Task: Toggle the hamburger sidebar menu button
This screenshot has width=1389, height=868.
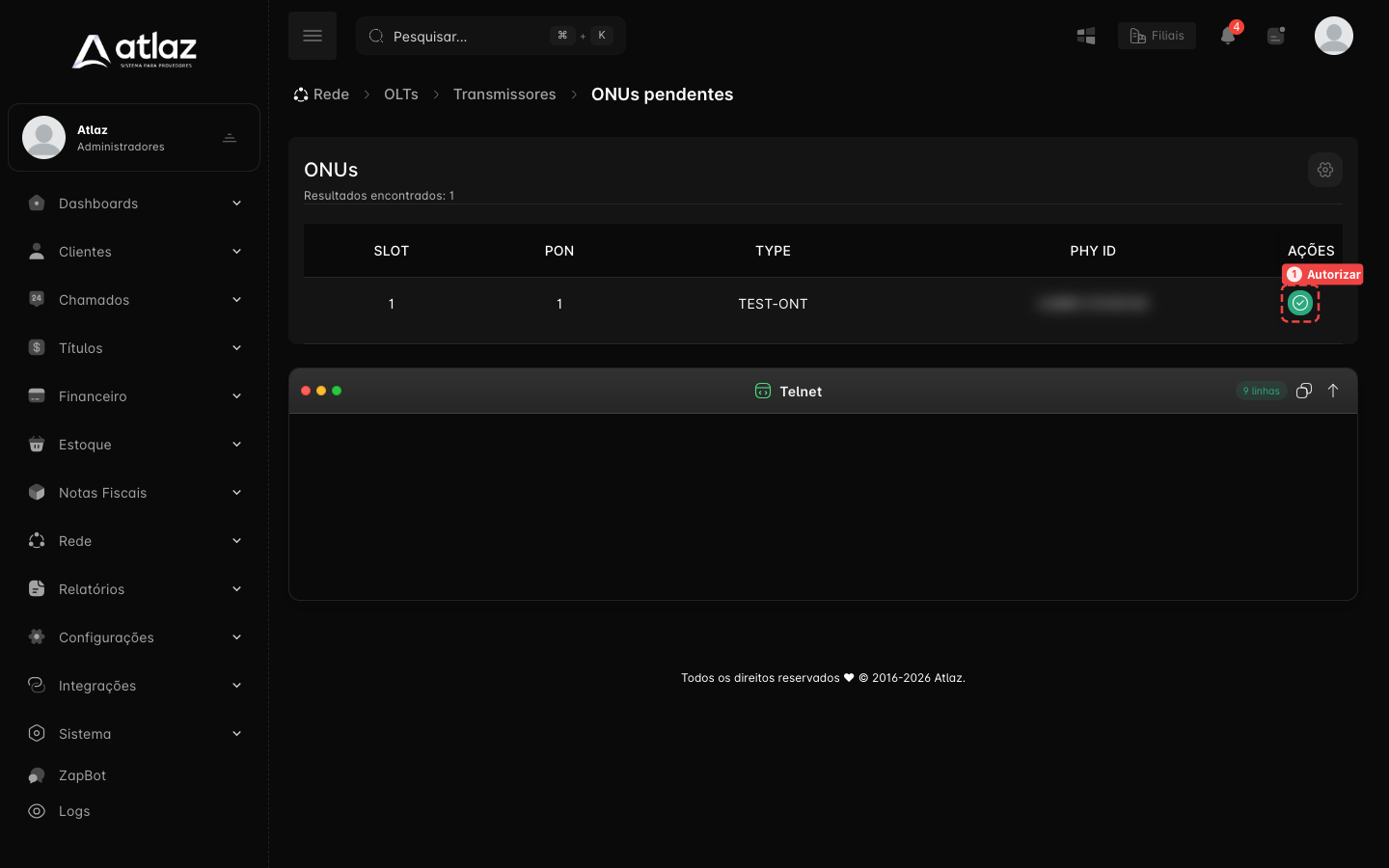Action: click(313, 36)
